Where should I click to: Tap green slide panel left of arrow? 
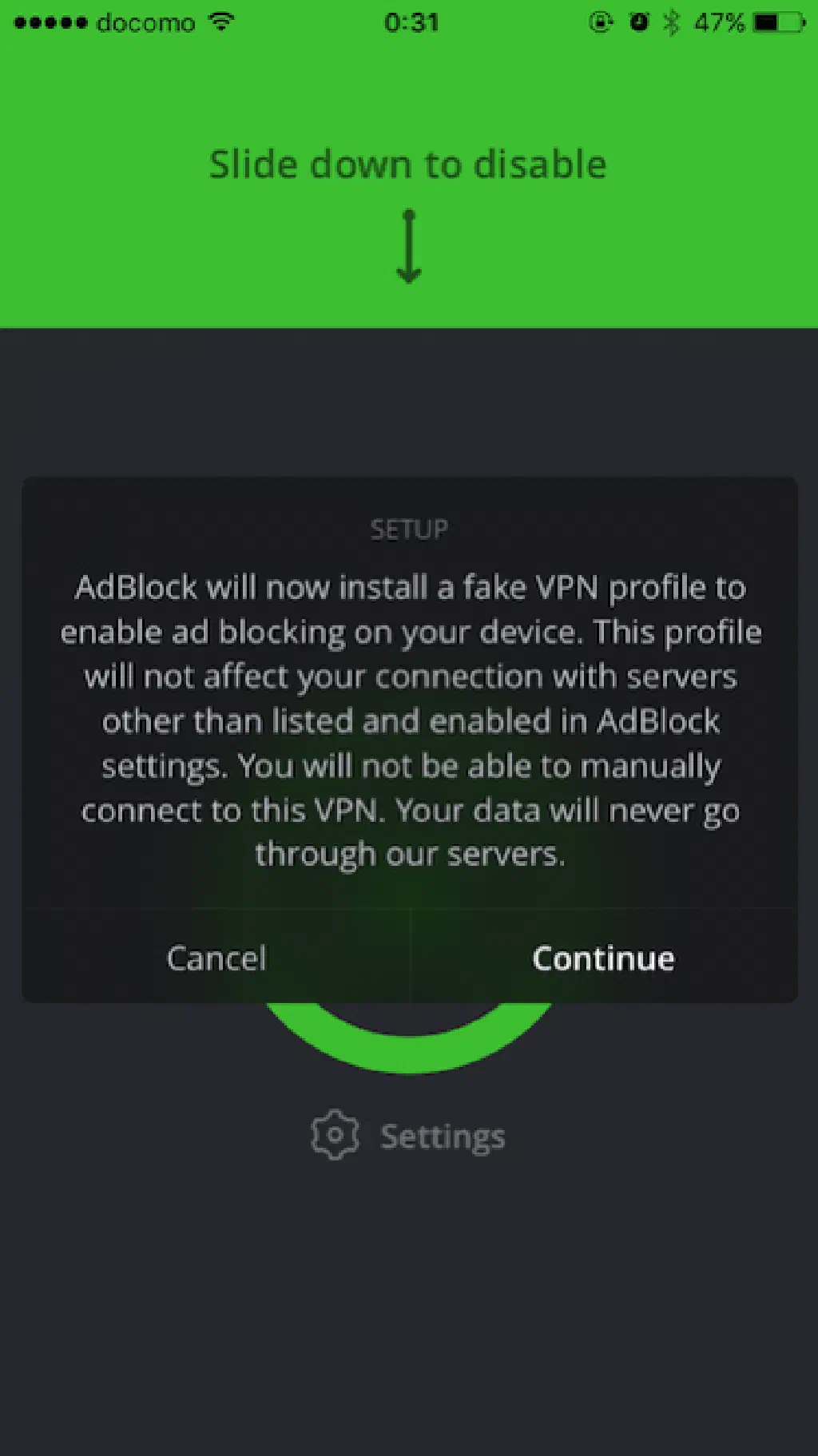pyautogui.click(x=200, y=248)
